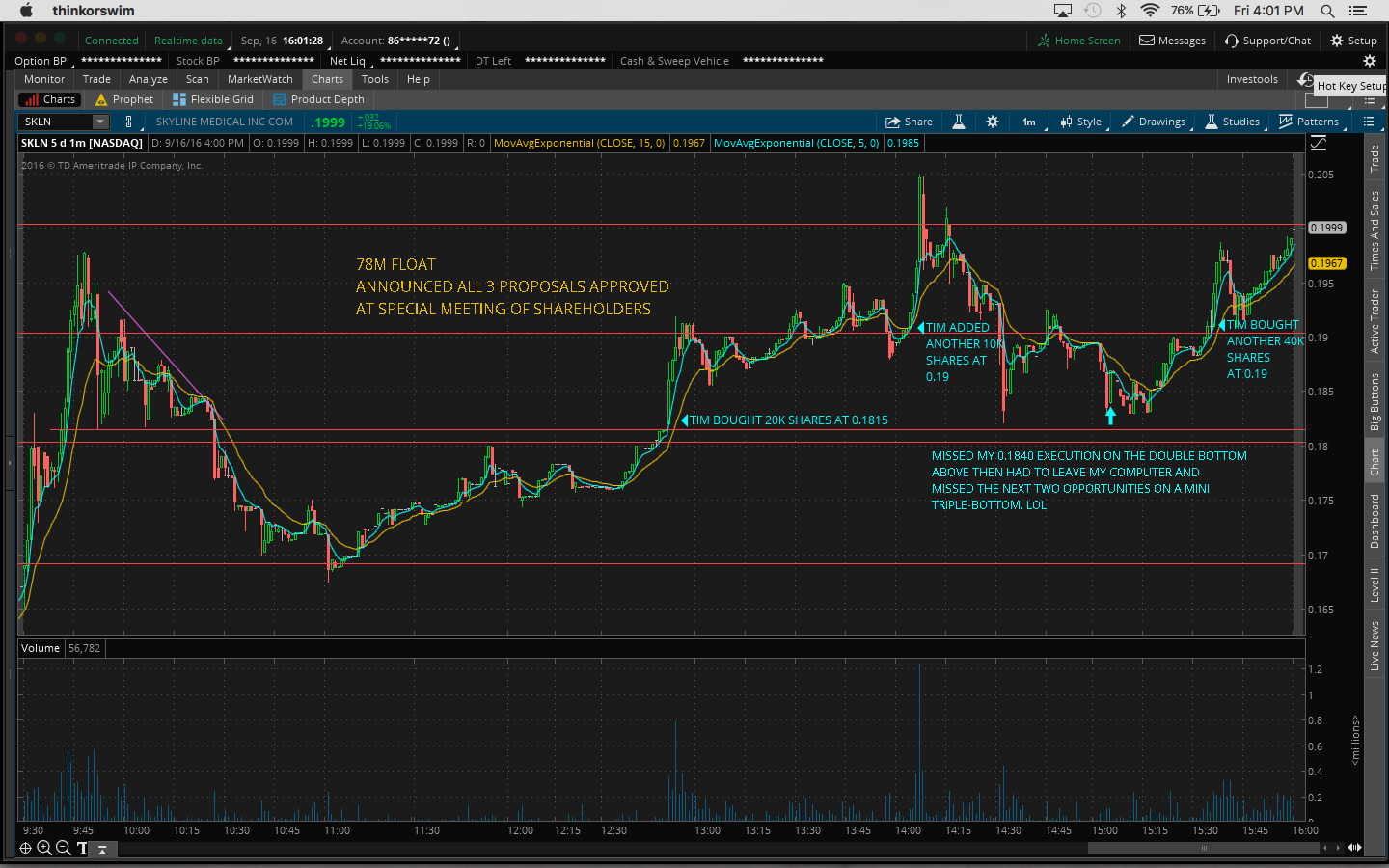Image resolution: width=1389 pixels, height=868 pixels.
Task: Click the account info bar gear icon
Action: point(1369,61)
